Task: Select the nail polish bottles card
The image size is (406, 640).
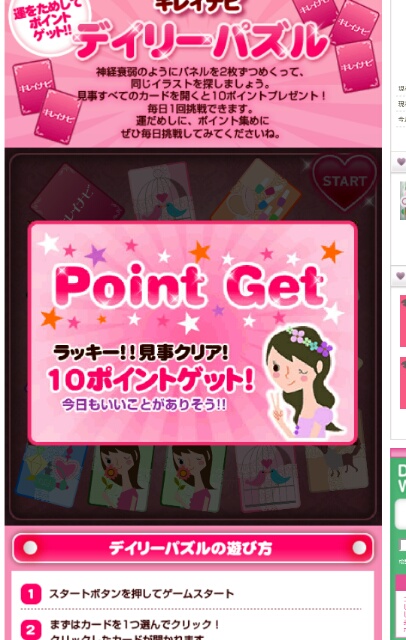Action: click(257, 191)
